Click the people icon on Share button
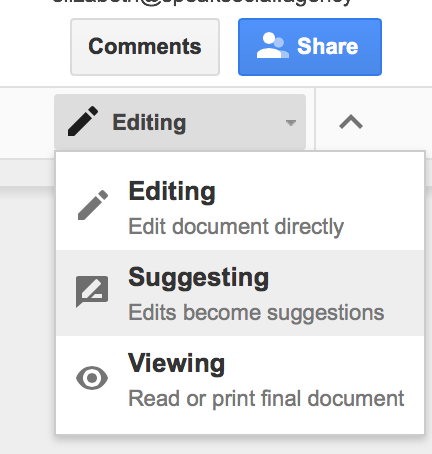 (x=272, y=46)
